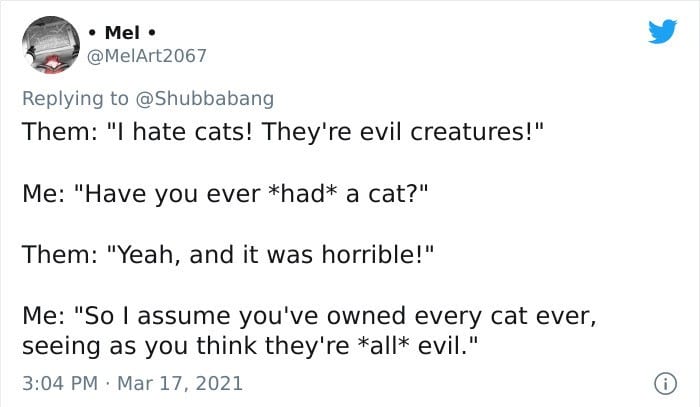The image size is (700, 407).
Task: Click the phrase 'They're evil creatures!'
Action: click(403, 132)
